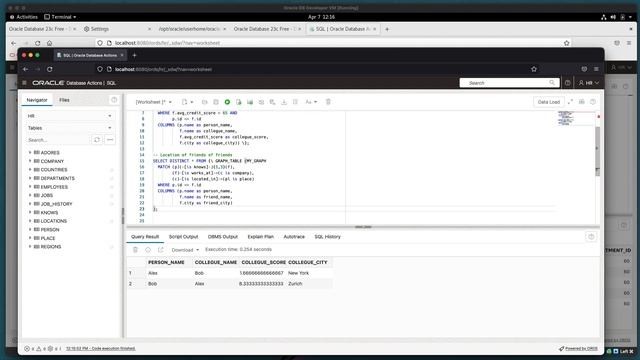The image size is (640, 360).
Task: Bookmark this page with the star icon
Action: (534, 69)
